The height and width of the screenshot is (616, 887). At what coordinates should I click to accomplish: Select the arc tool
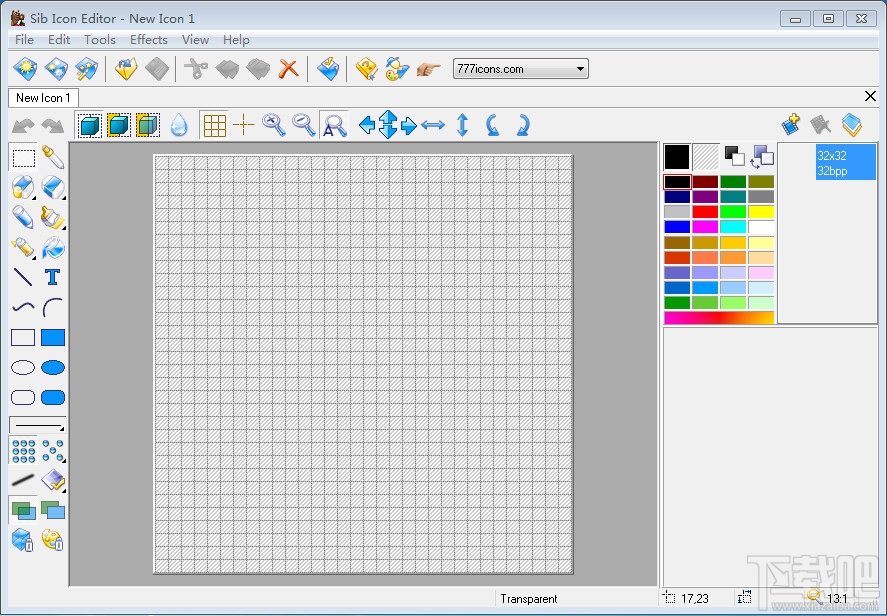pos(53,307)
